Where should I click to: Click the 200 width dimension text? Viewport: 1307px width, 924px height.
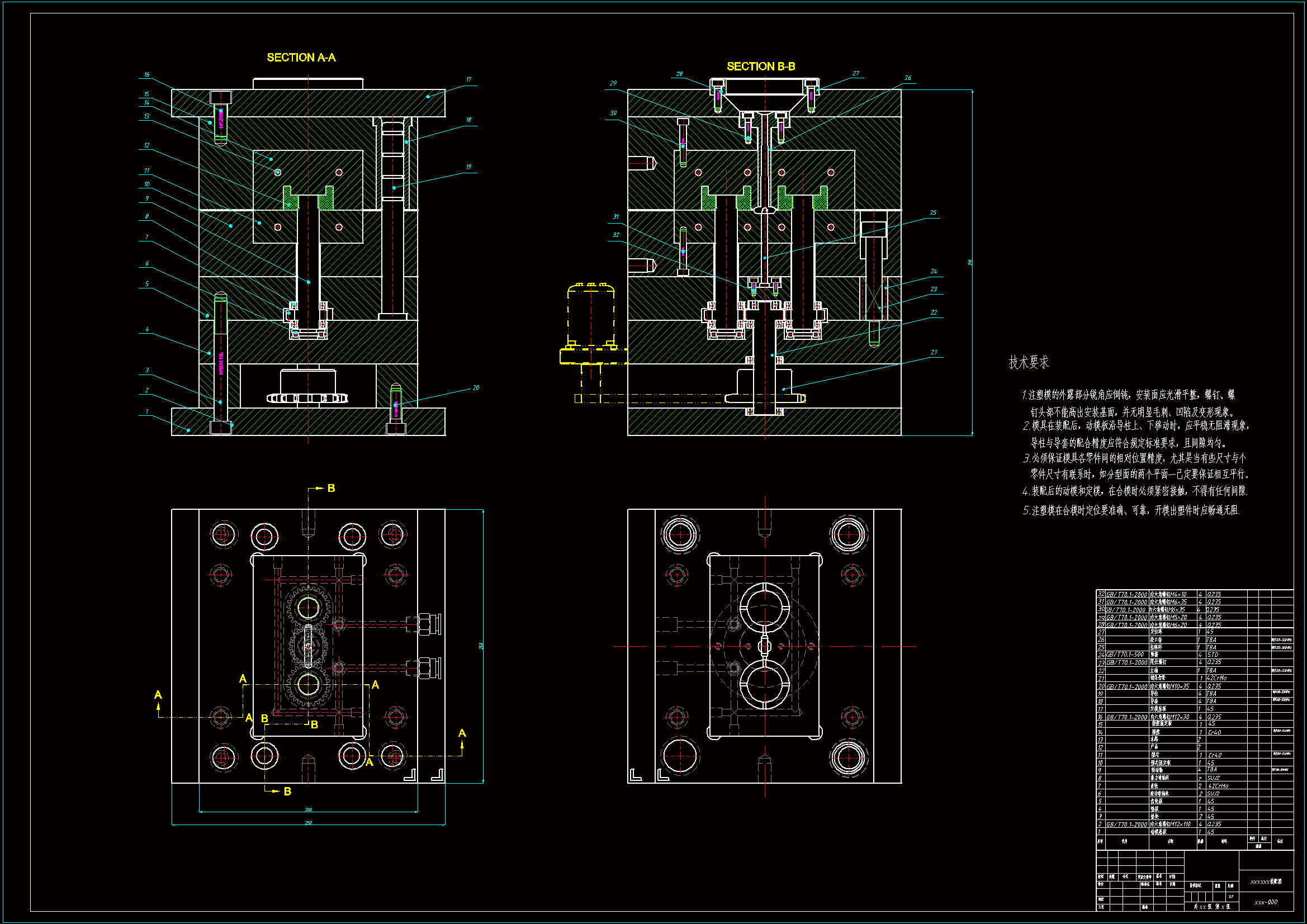308,809
